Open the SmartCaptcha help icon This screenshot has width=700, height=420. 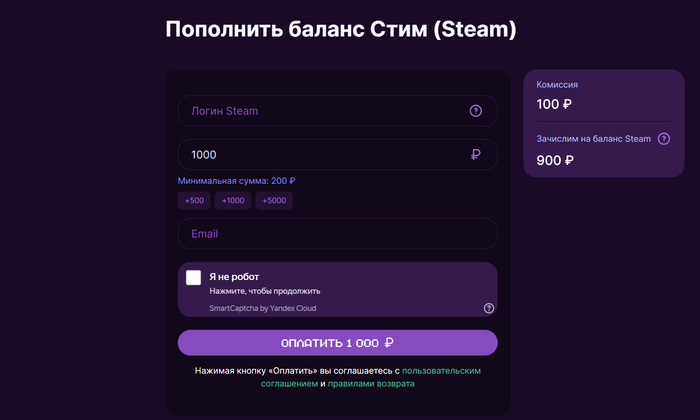point(489,308)
